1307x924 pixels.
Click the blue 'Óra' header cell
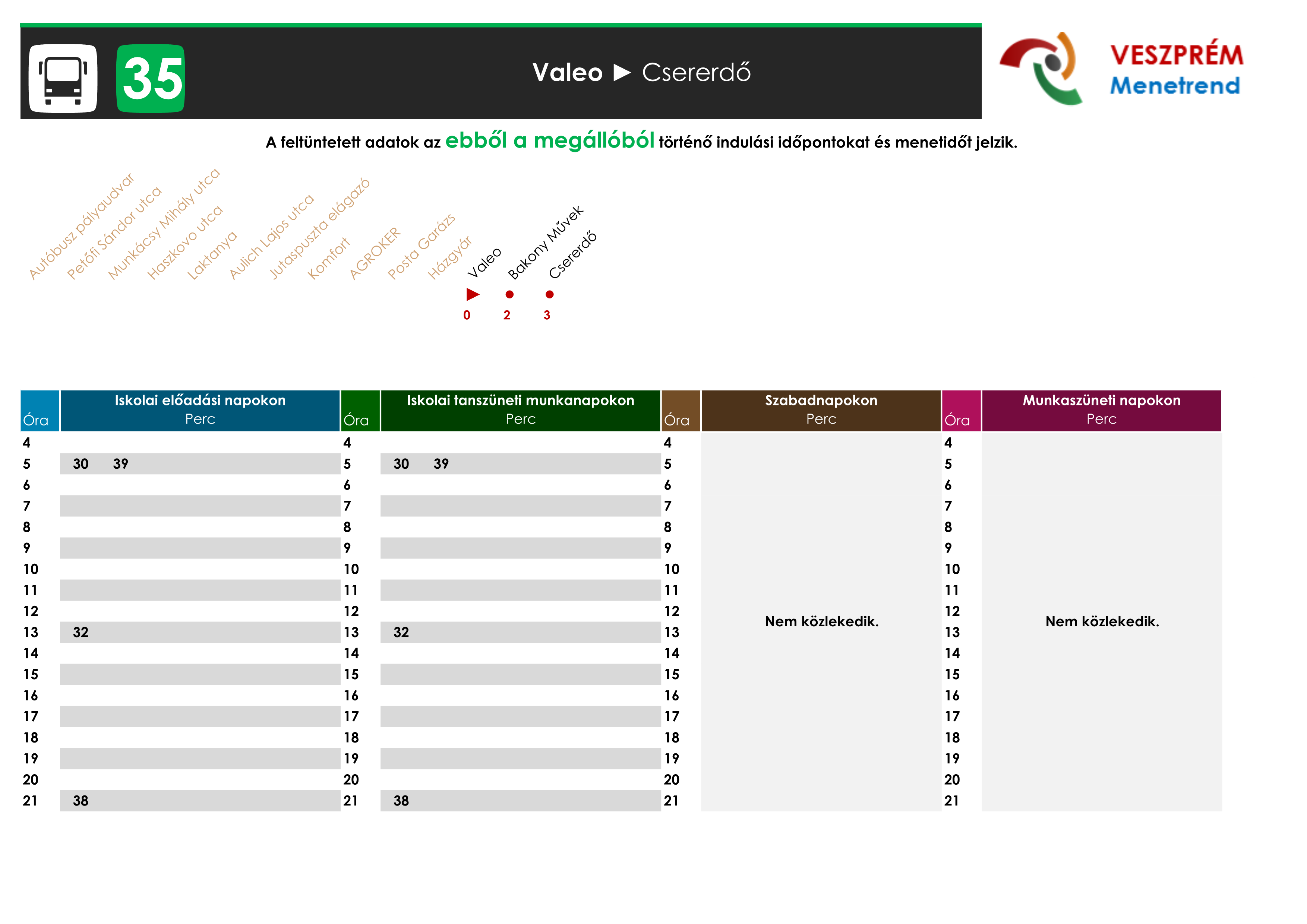coord(40,410)
